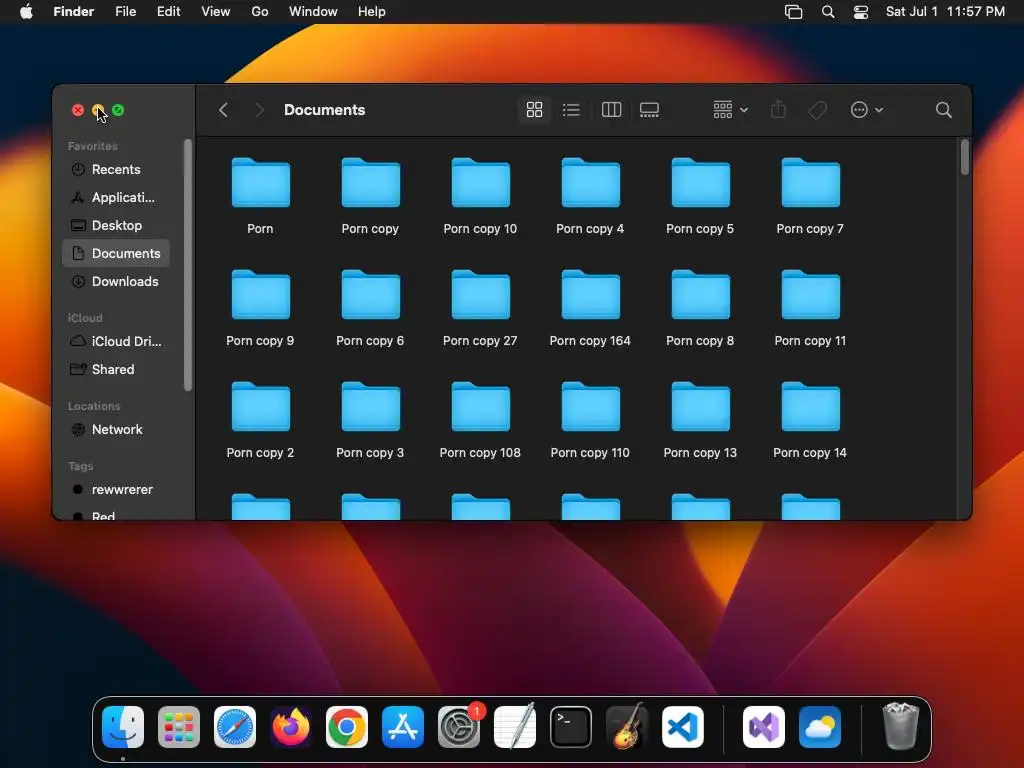This screenshot has height=768, width=1024.
Task: Click the Stage Manager icon in menu bar
Action: coord(793,12)
